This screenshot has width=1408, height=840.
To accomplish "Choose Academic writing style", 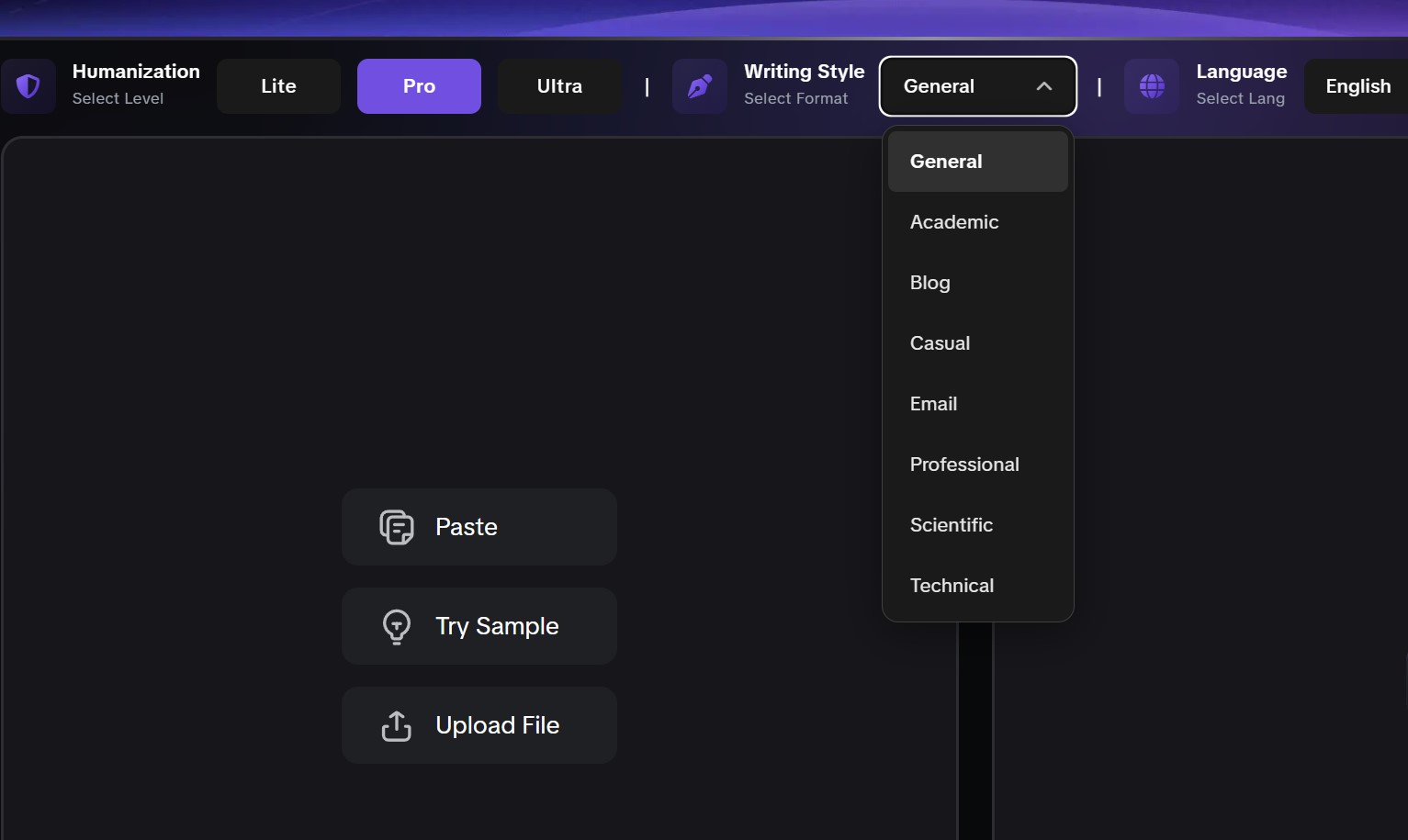I will (977, 222).
